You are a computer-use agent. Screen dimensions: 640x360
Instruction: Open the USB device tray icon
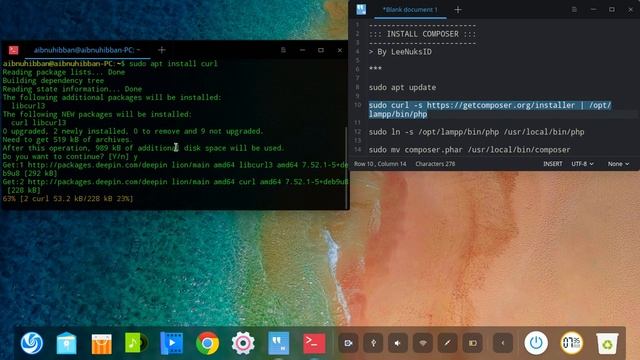[373, 343]
